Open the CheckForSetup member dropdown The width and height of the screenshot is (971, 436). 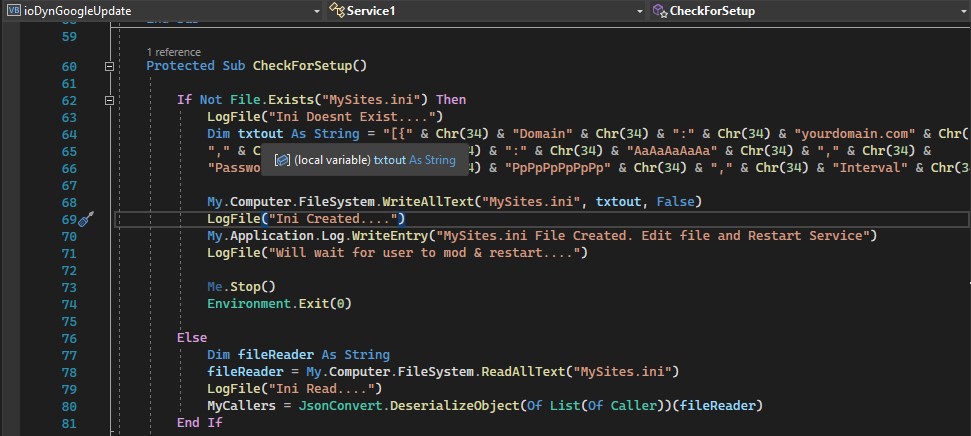[x=964, y=11]
